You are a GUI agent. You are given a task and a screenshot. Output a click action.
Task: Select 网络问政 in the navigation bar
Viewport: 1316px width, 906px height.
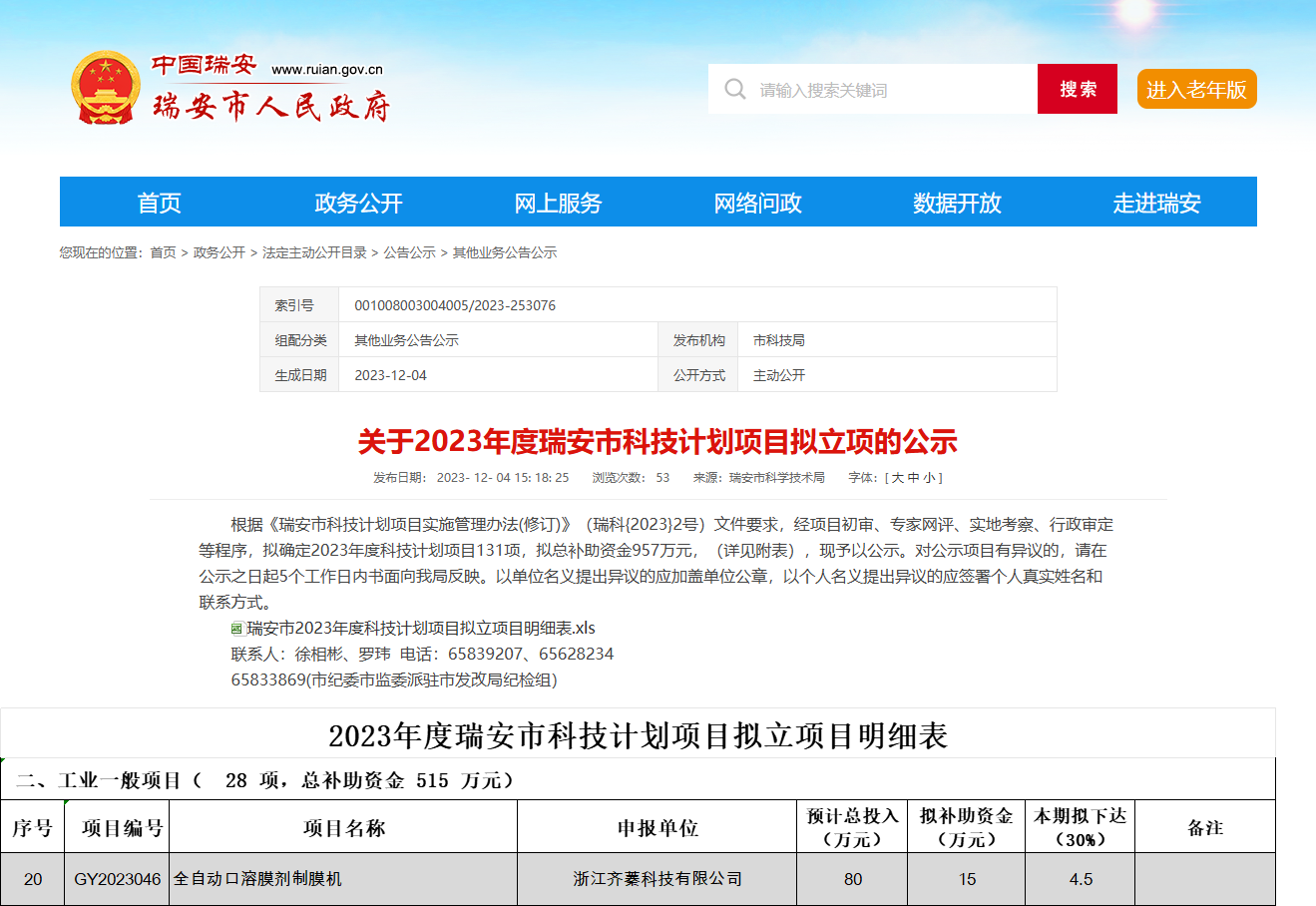(757, 203)
